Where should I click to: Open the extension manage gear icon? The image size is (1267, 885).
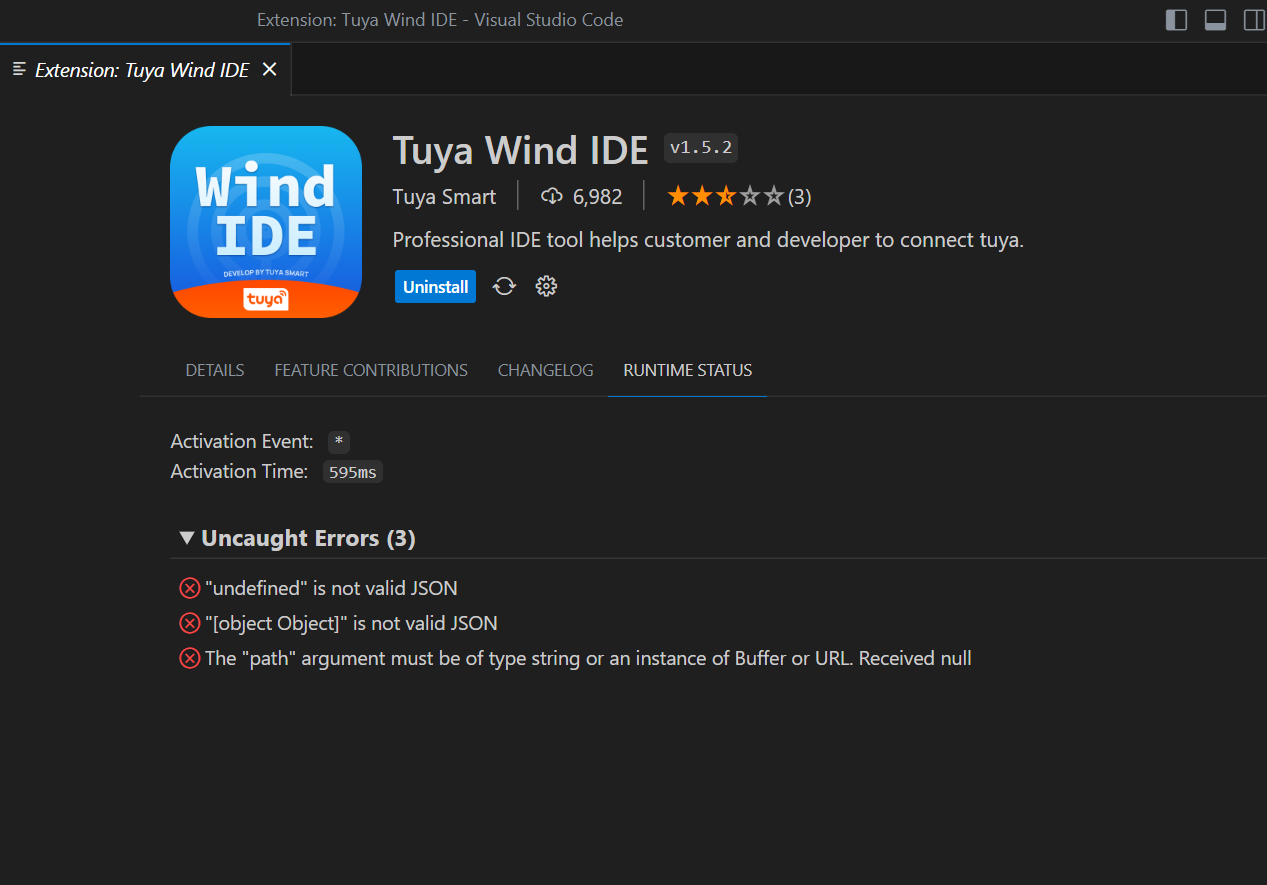pos(546,287)
